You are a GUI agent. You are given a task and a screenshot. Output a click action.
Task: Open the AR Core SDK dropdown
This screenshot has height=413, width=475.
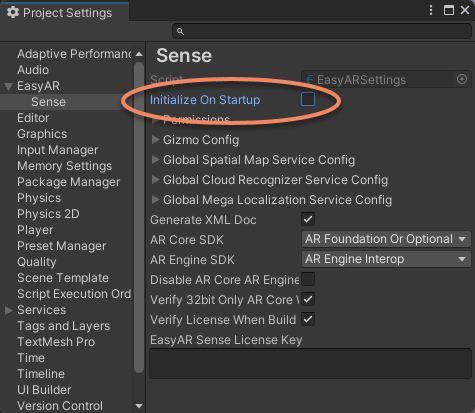[386, 239]
